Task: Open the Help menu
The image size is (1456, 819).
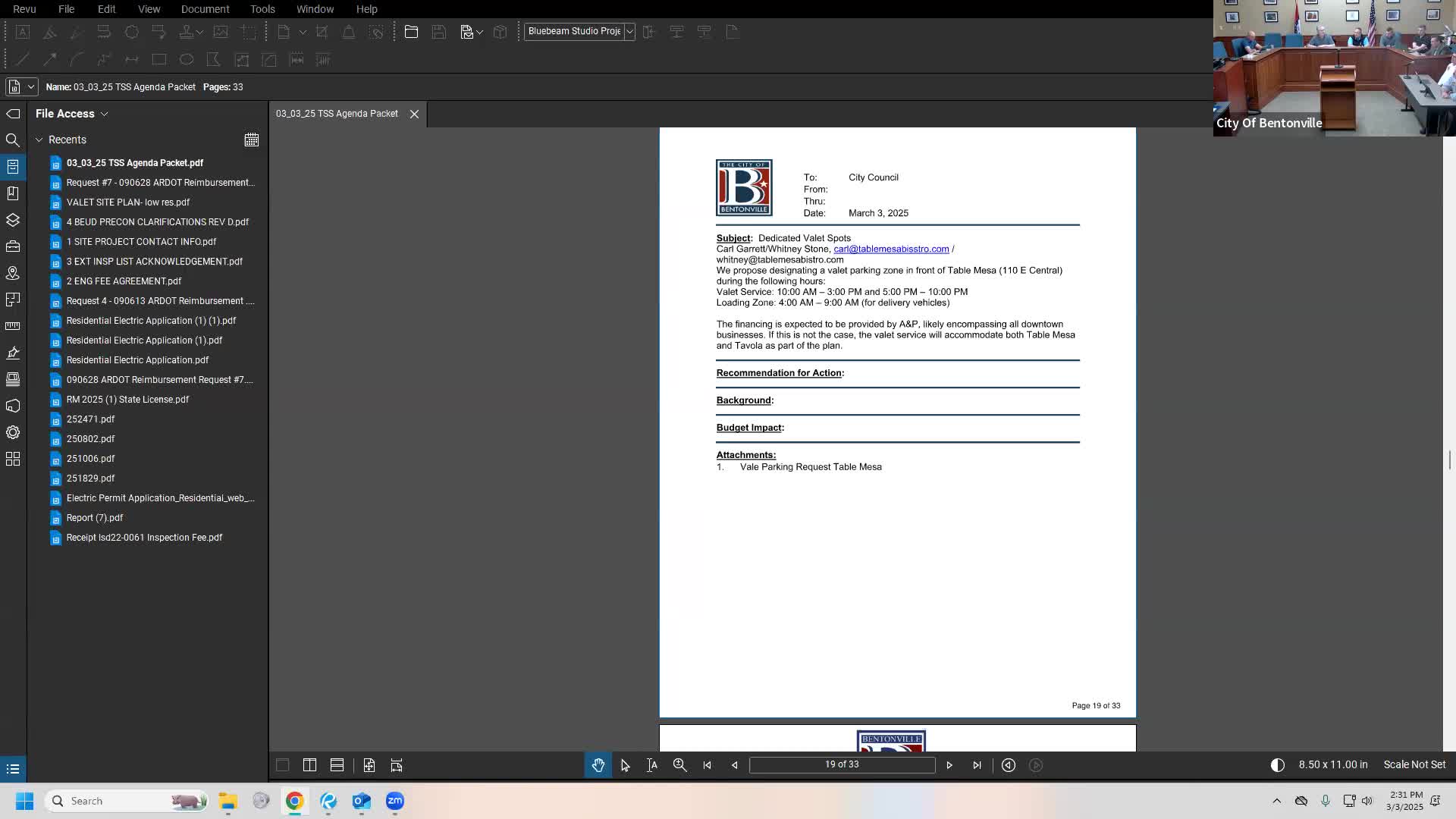Action: point(367,9)
